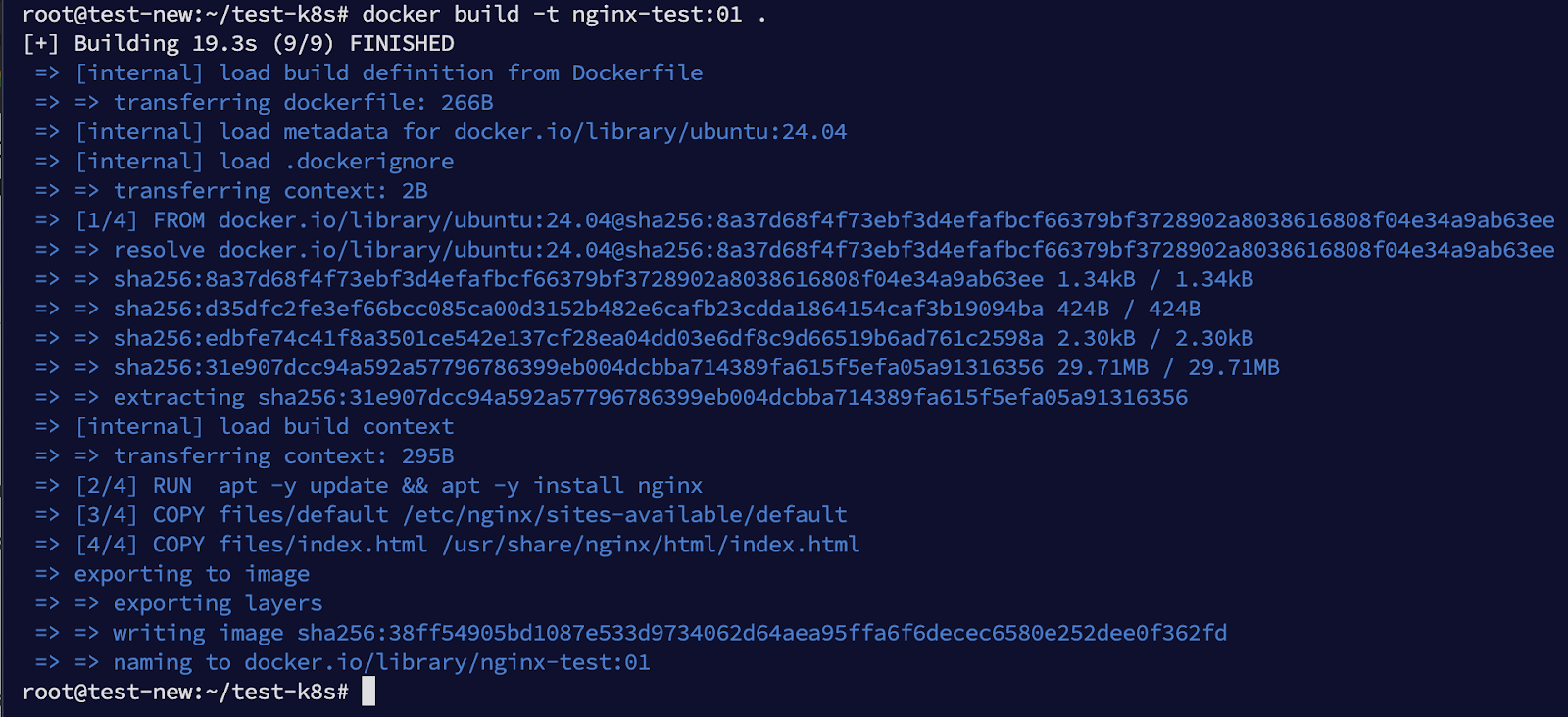Image resolution: width=1568 pixels, height=717 pixels.
Task: Click the "docker build -t nginx-test:01 ." command
Action: coord(563,15)
